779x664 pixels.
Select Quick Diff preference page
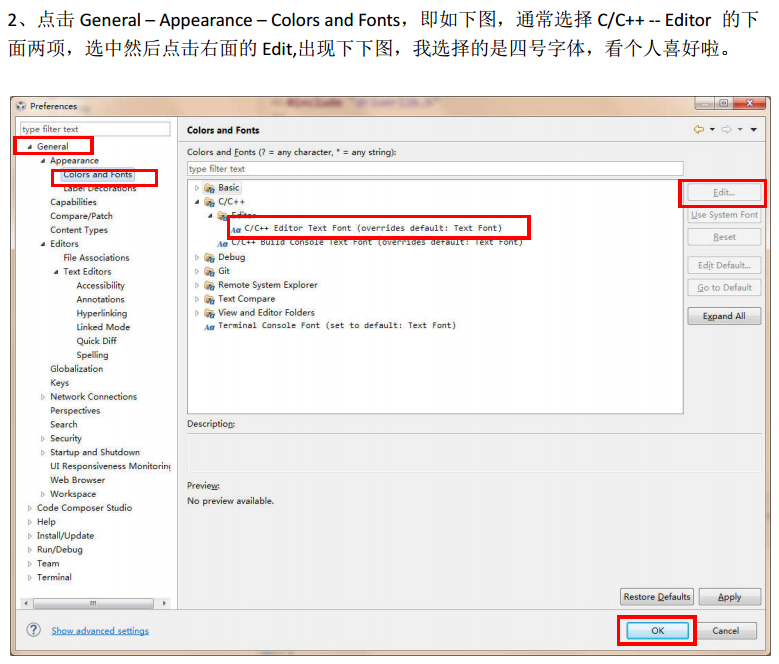tap(96, 341)
